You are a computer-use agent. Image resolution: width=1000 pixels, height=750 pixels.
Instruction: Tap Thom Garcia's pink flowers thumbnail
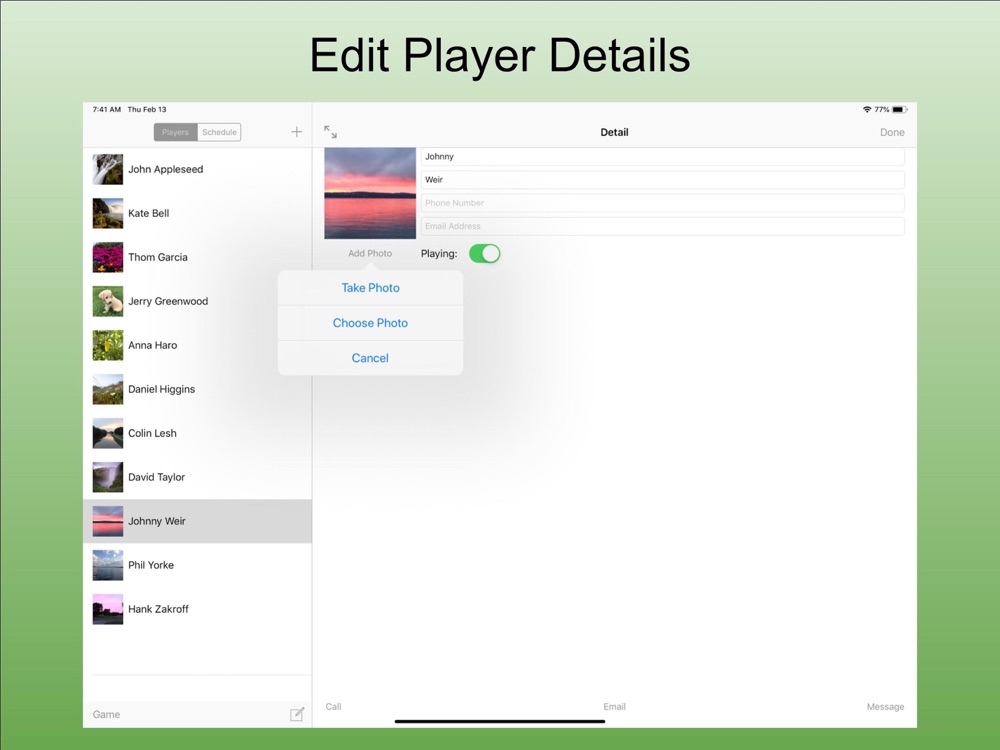point(108,257)
